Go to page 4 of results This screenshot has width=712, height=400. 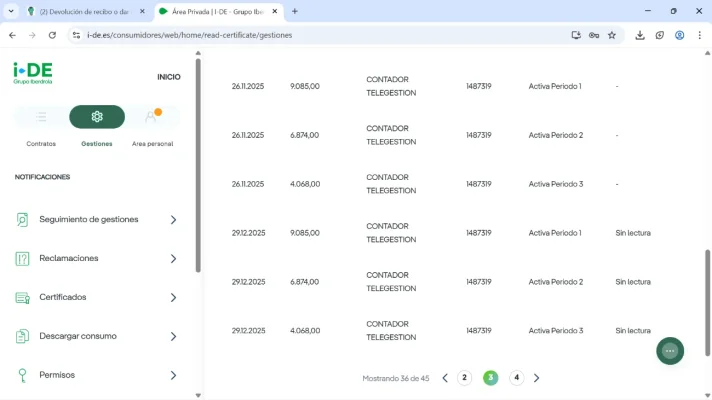516,377
